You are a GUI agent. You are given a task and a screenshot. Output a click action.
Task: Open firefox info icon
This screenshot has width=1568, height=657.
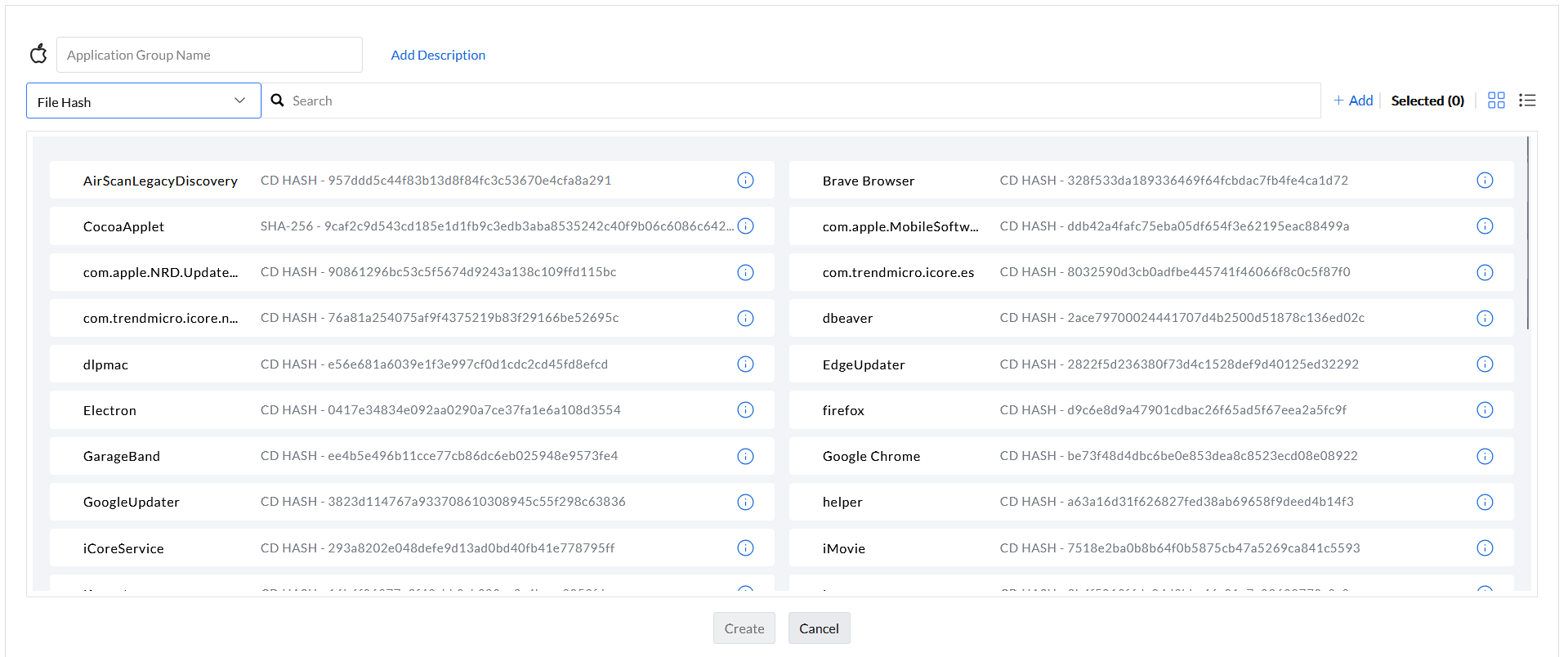click(x=1485, y=410)
